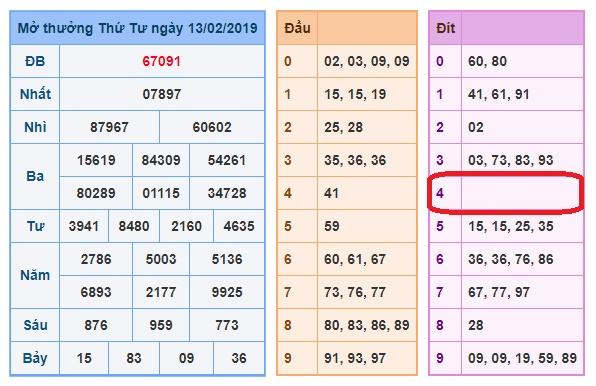Select the Bảy prize row label

pos(35,358)
